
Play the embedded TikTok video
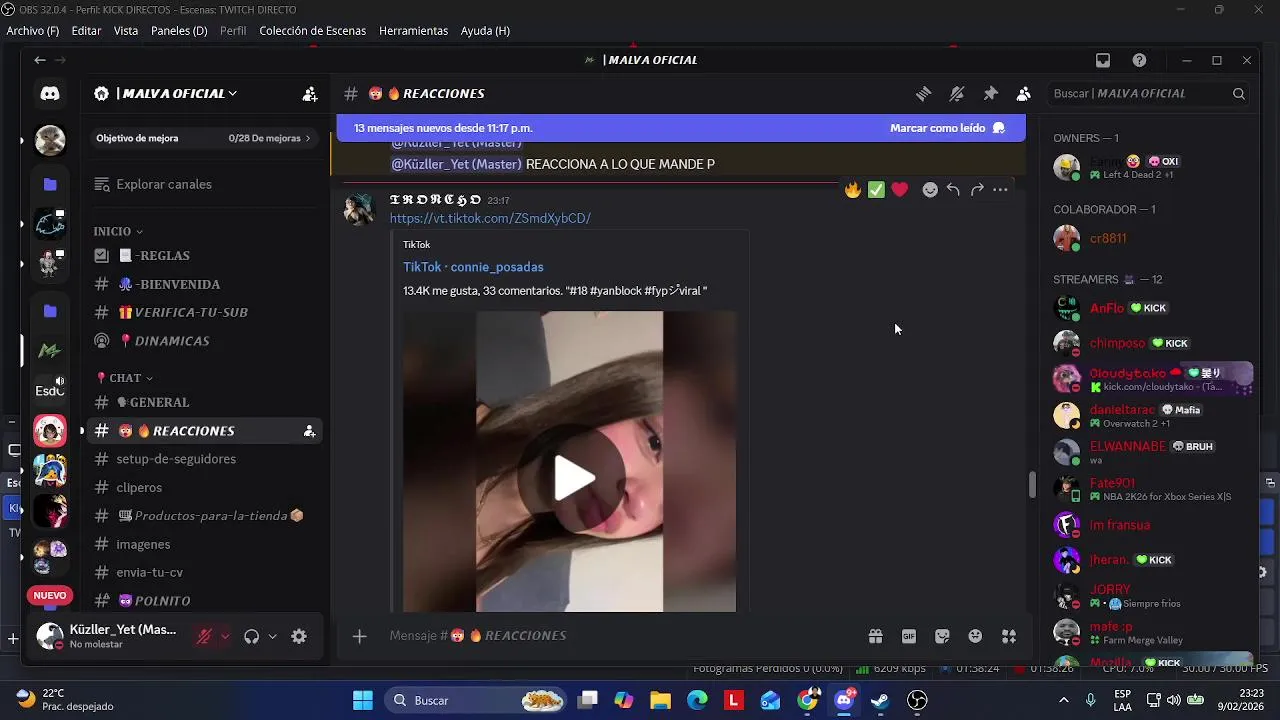click(x=574, y=478)
